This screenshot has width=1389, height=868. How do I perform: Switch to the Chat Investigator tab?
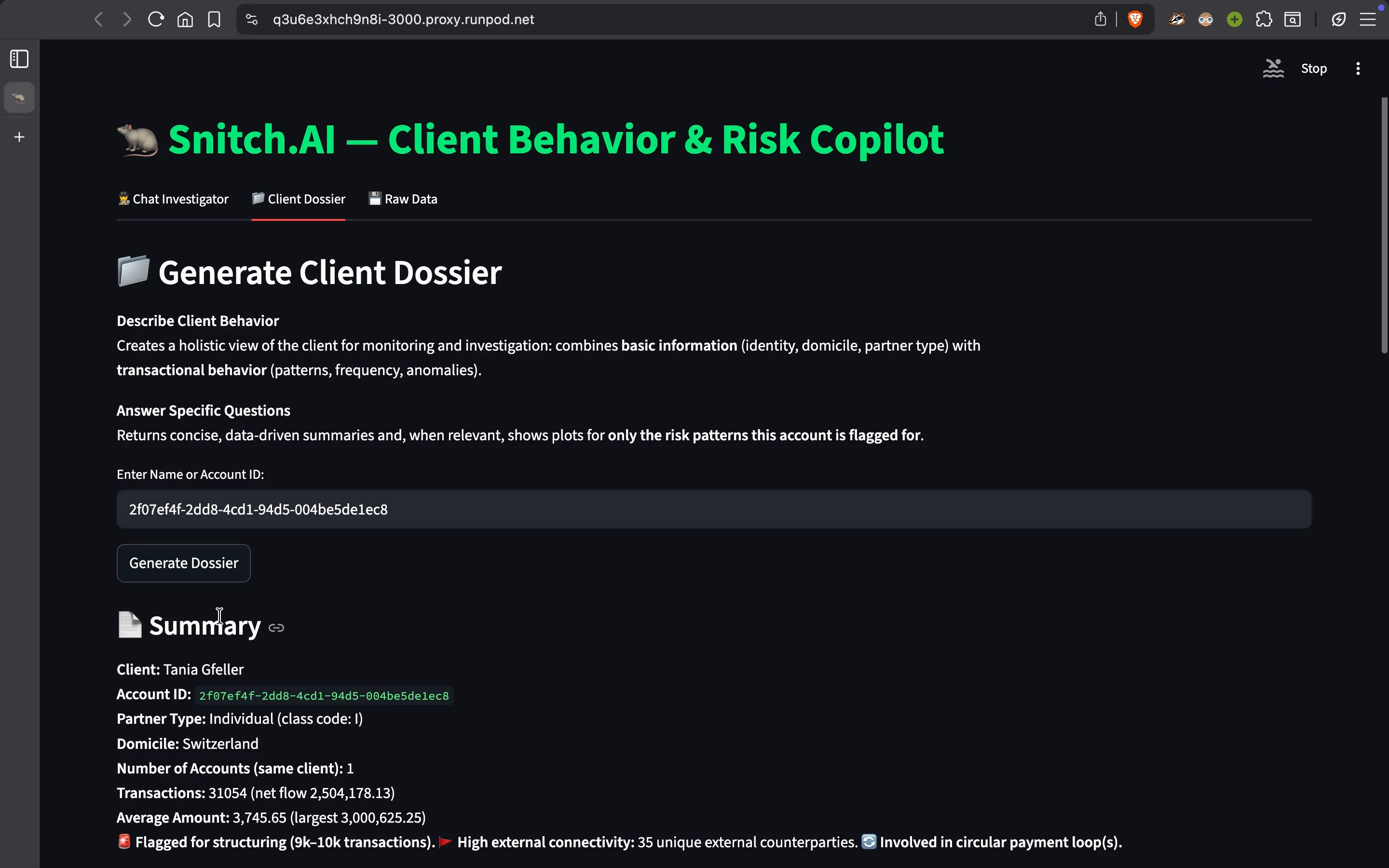(x=173, y=199)
